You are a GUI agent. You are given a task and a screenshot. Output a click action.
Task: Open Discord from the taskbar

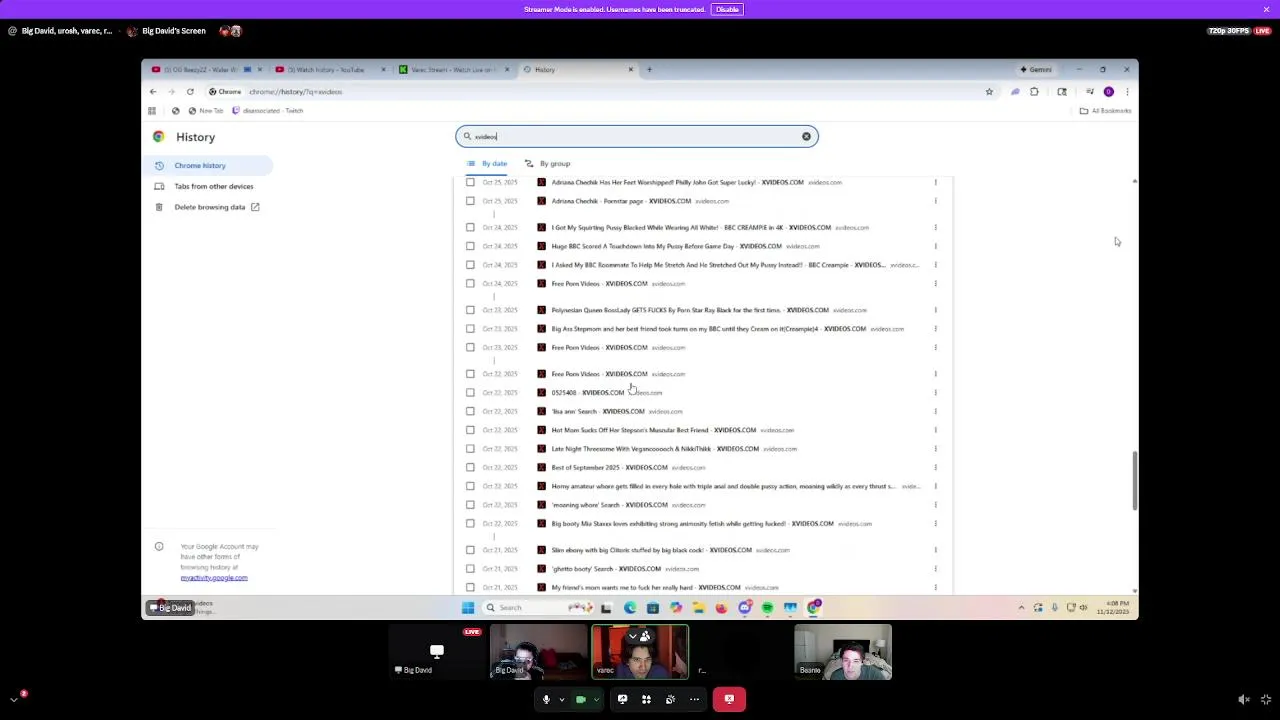tap(745, 607)
